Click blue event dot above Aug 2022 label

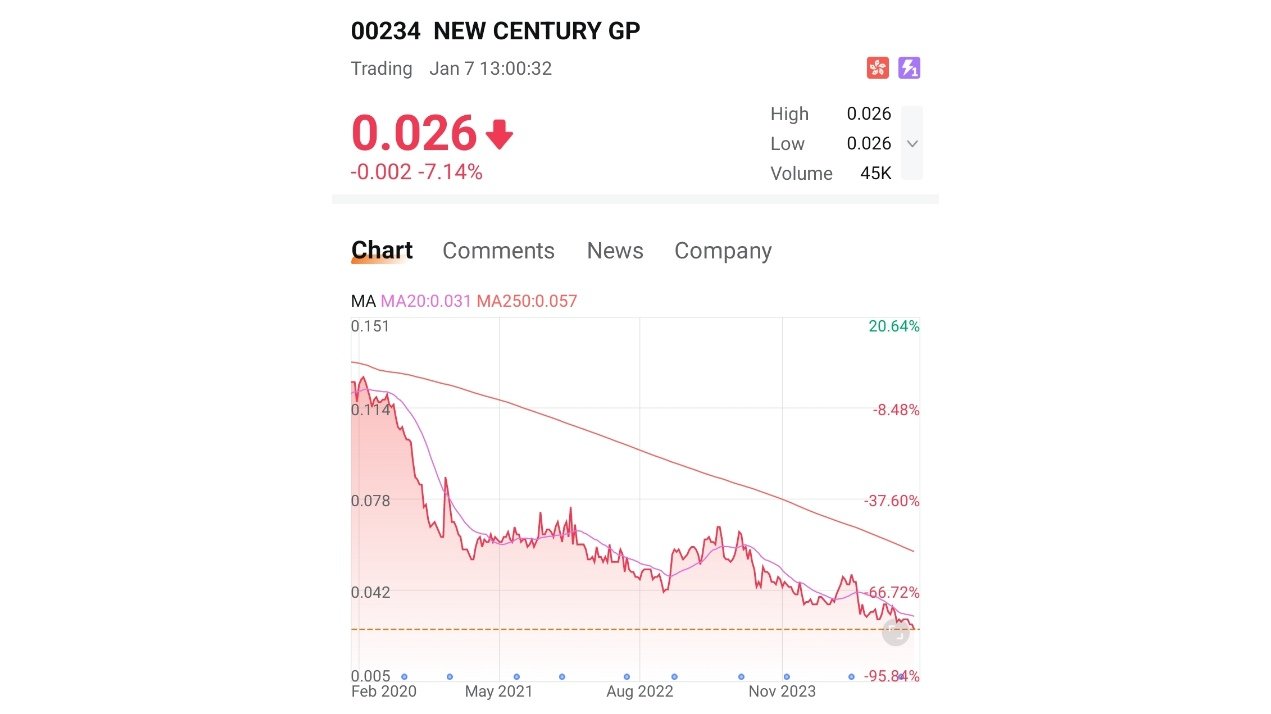coord(627,677)
